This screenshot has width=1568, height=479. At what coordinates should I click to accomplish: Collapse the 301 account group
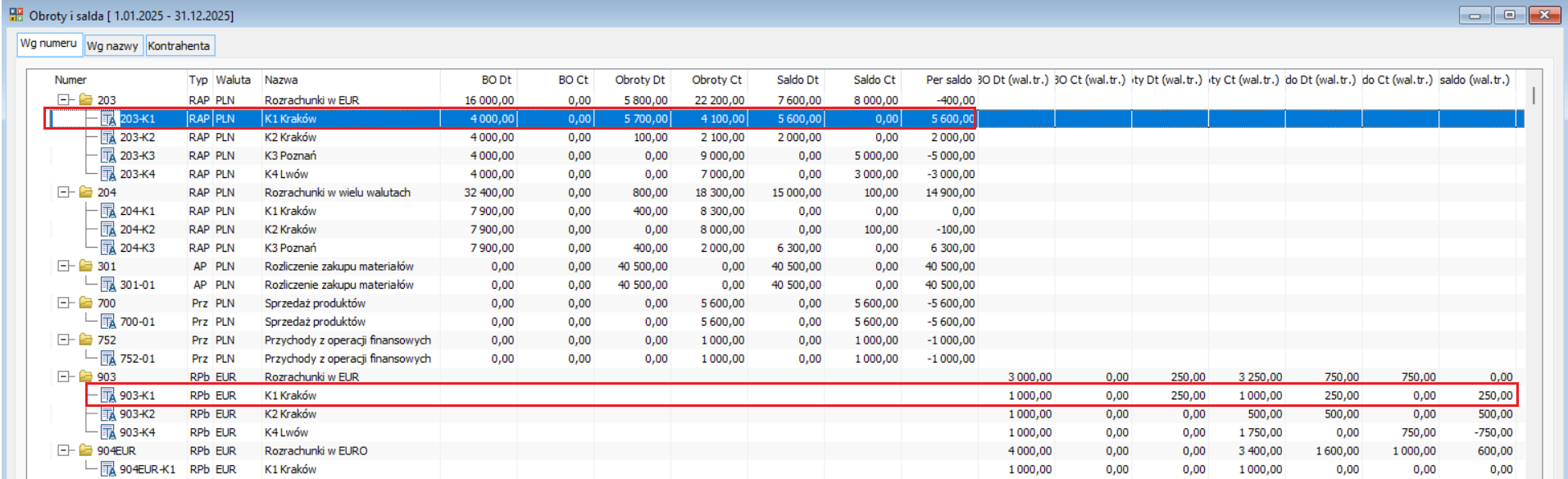tap(63, 266)
